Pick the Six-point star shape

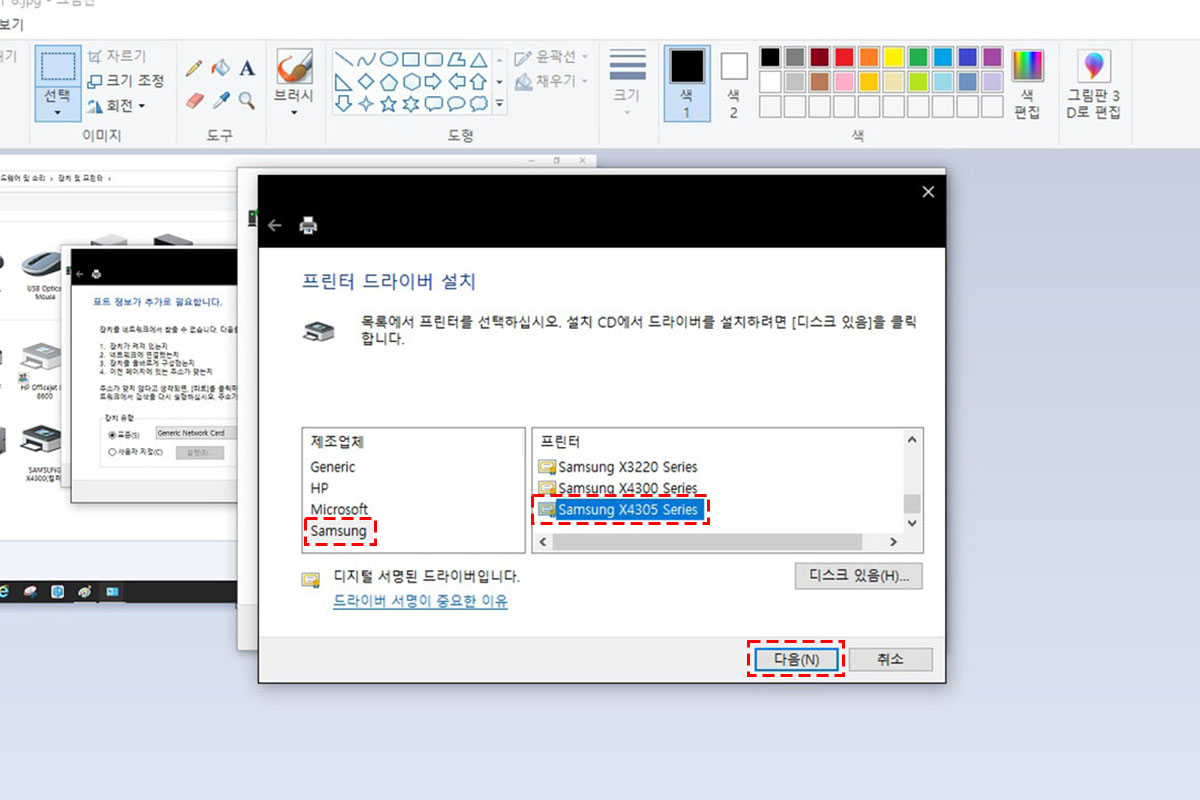[411, 103]
